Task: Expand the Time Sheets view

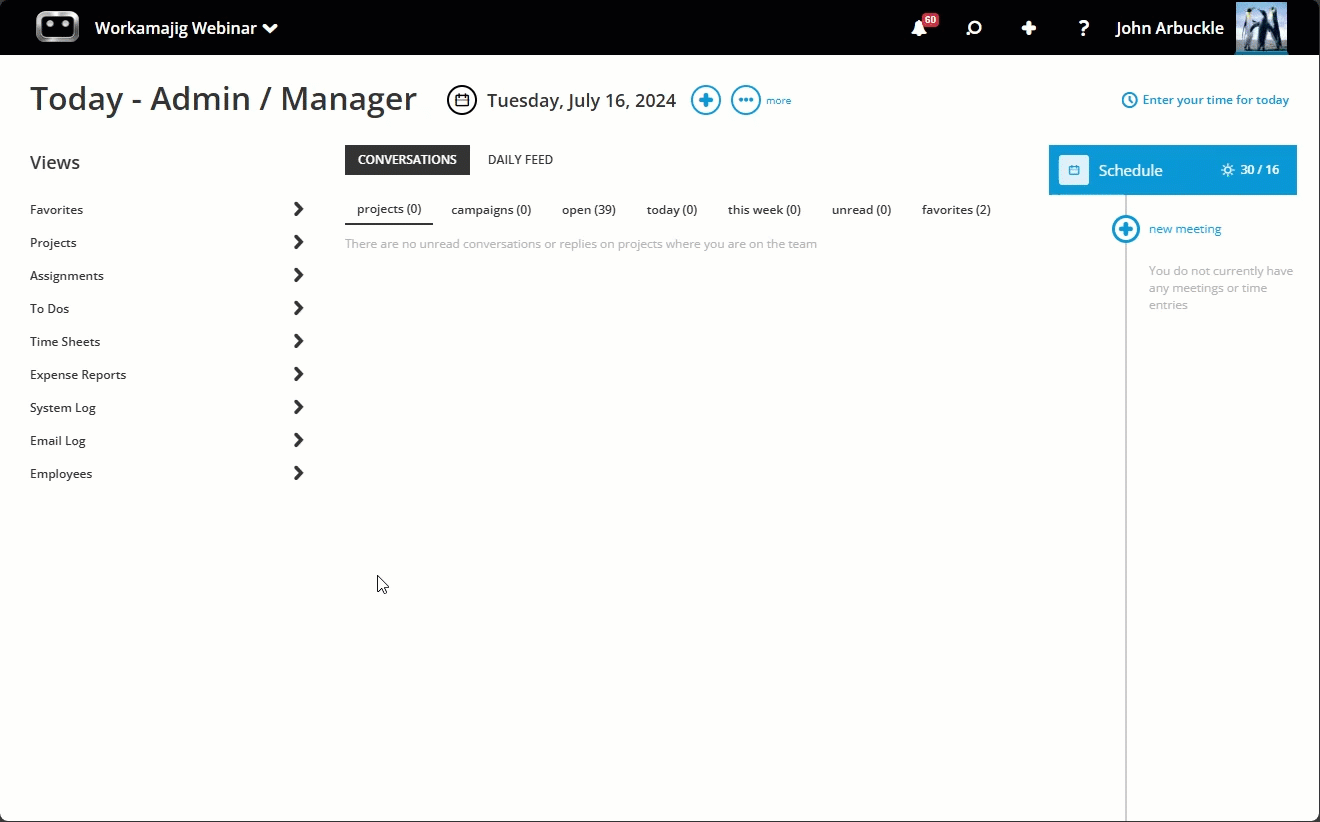Action: click(298, 341)
